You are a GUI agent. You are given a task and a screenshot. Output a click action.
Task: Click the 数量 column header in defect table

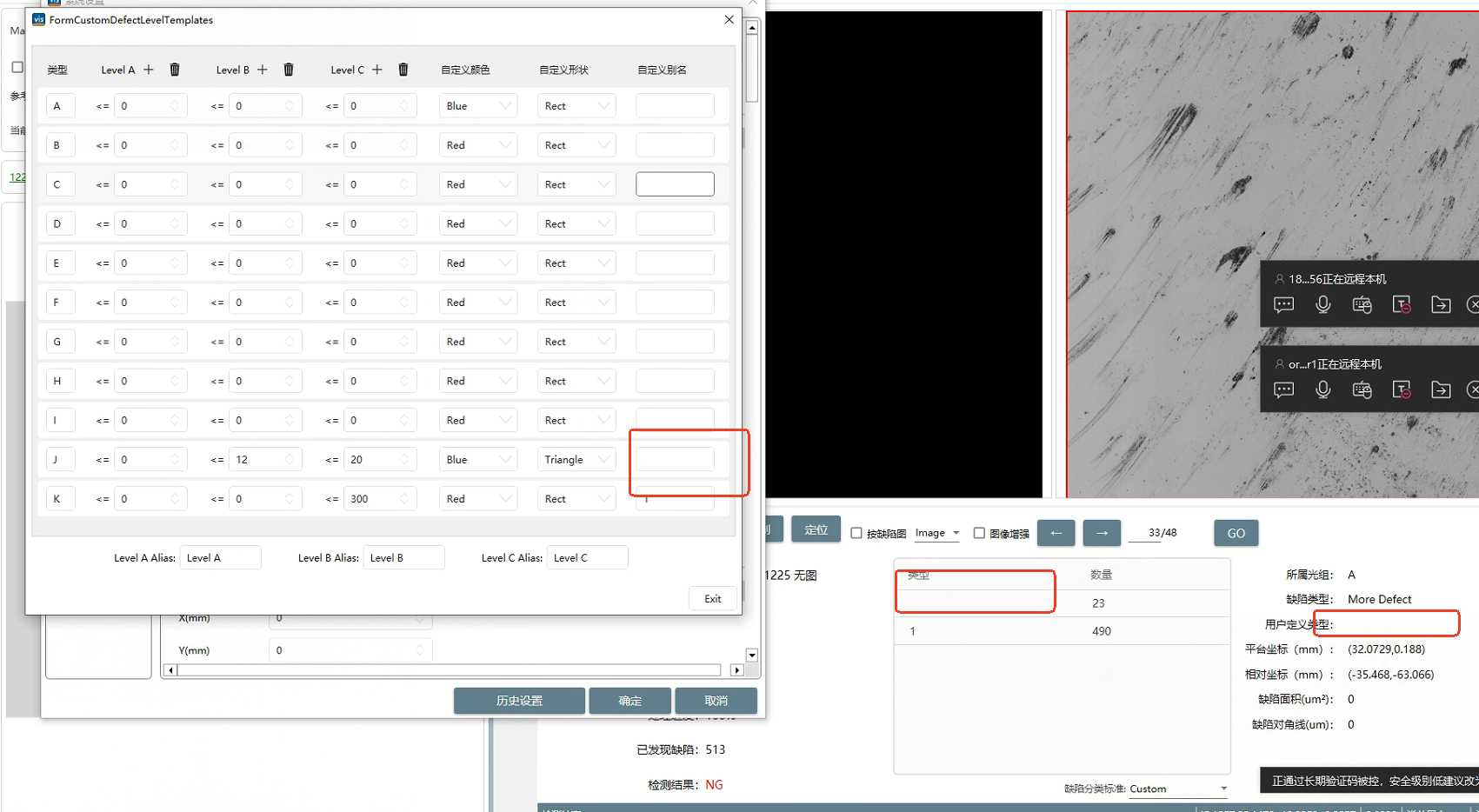pyautogui.click(x=1102, y=575)
